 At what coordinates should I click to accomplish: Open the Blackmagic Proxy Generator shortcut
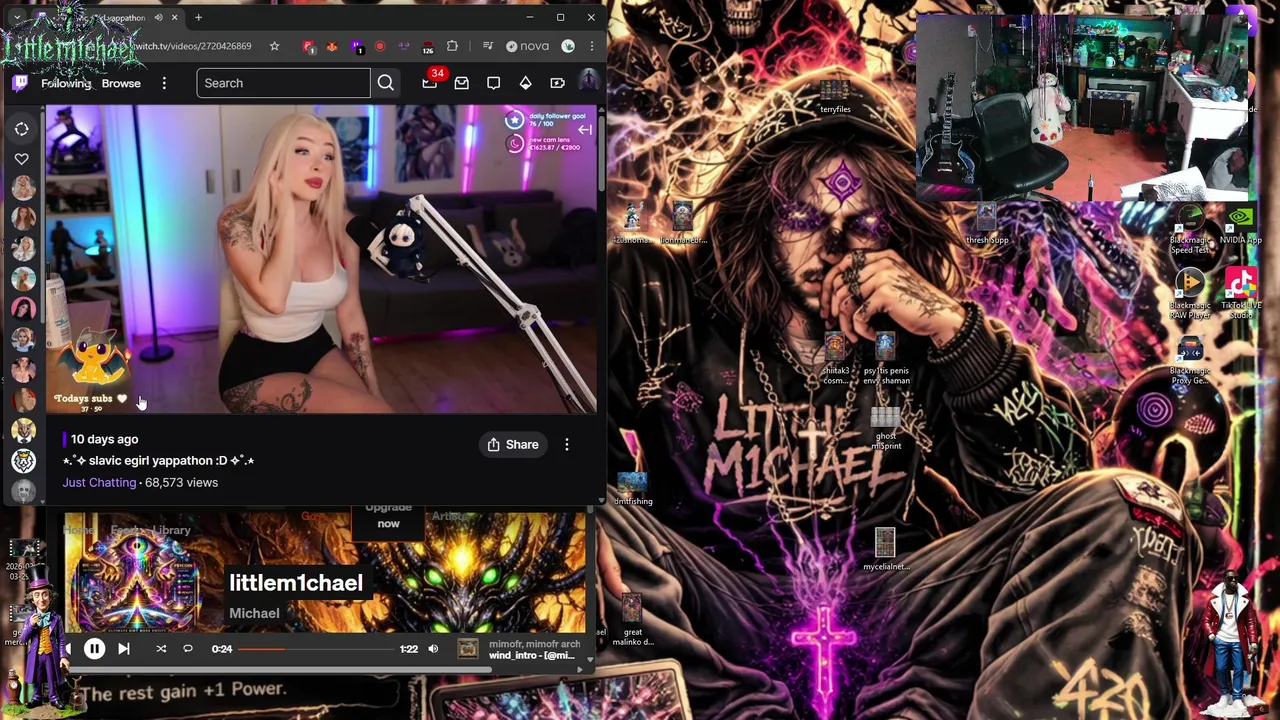tap(1189, 361)
